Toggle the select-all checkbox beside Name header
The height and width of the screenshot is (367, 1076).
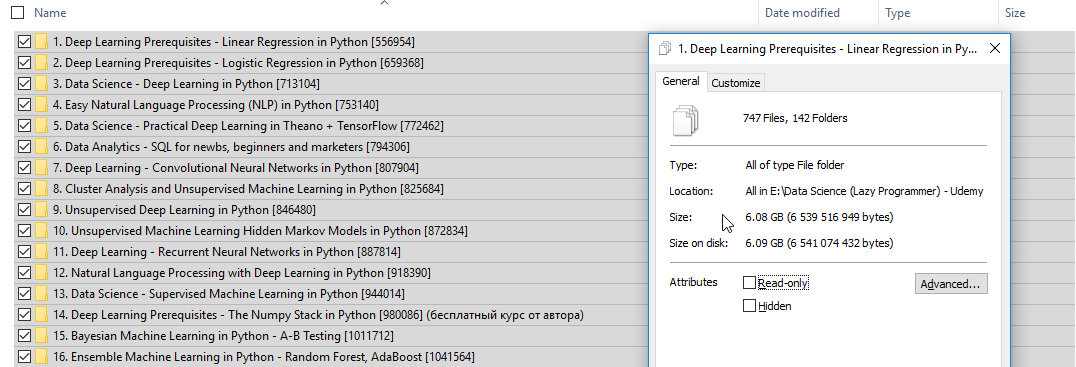(19, 12)
